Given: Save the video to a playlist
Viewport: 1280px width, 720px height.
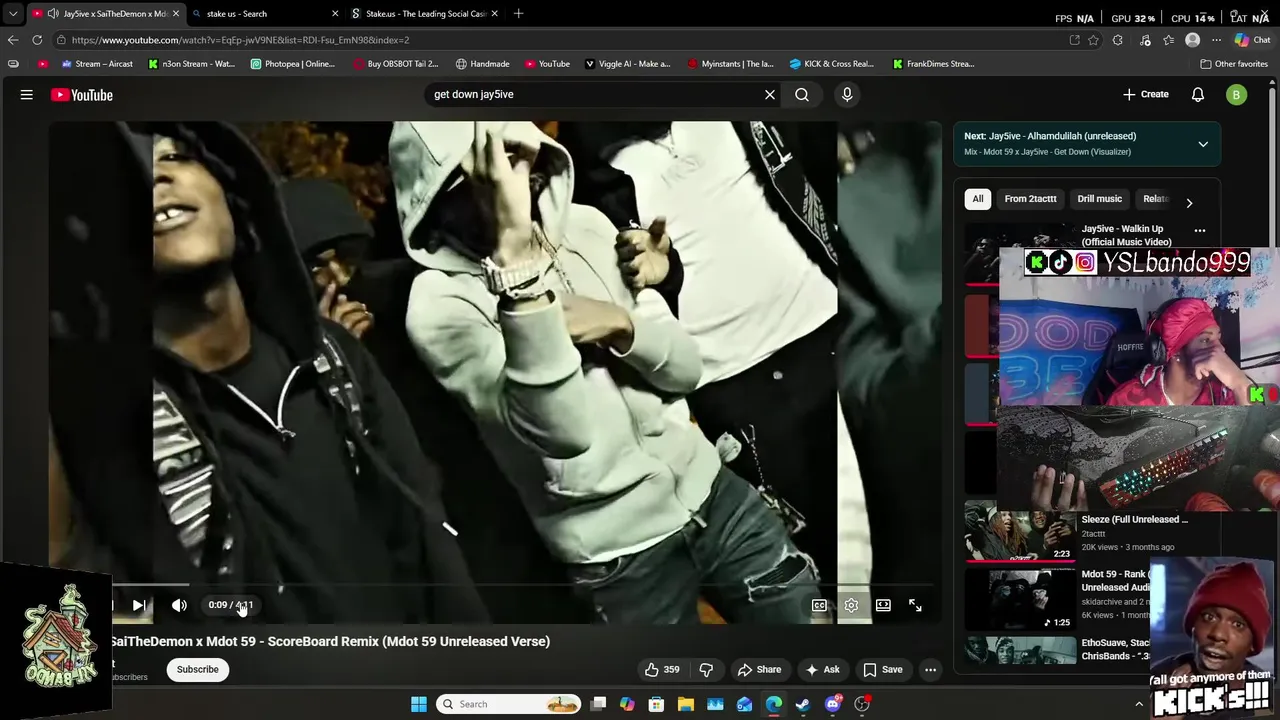Looking at the screenshot, I should [883, 670].
